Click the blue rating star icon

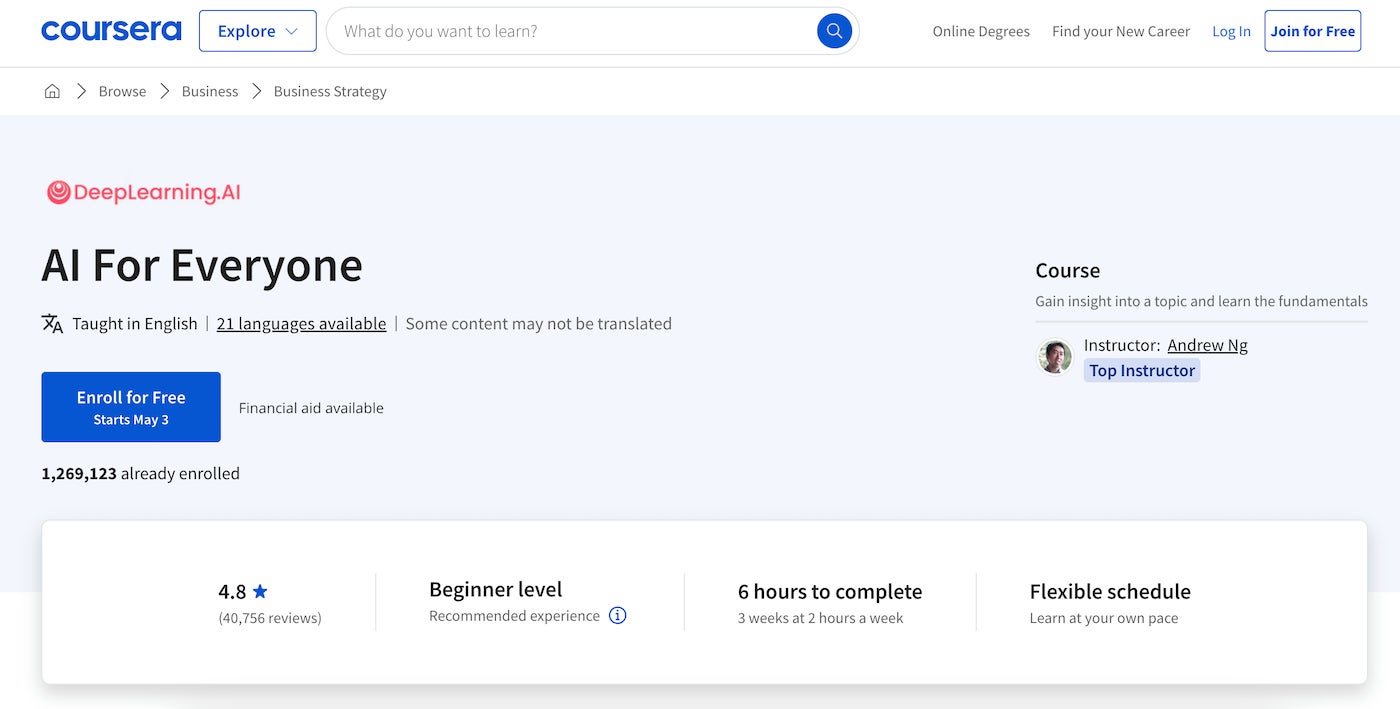coord(260,591)
